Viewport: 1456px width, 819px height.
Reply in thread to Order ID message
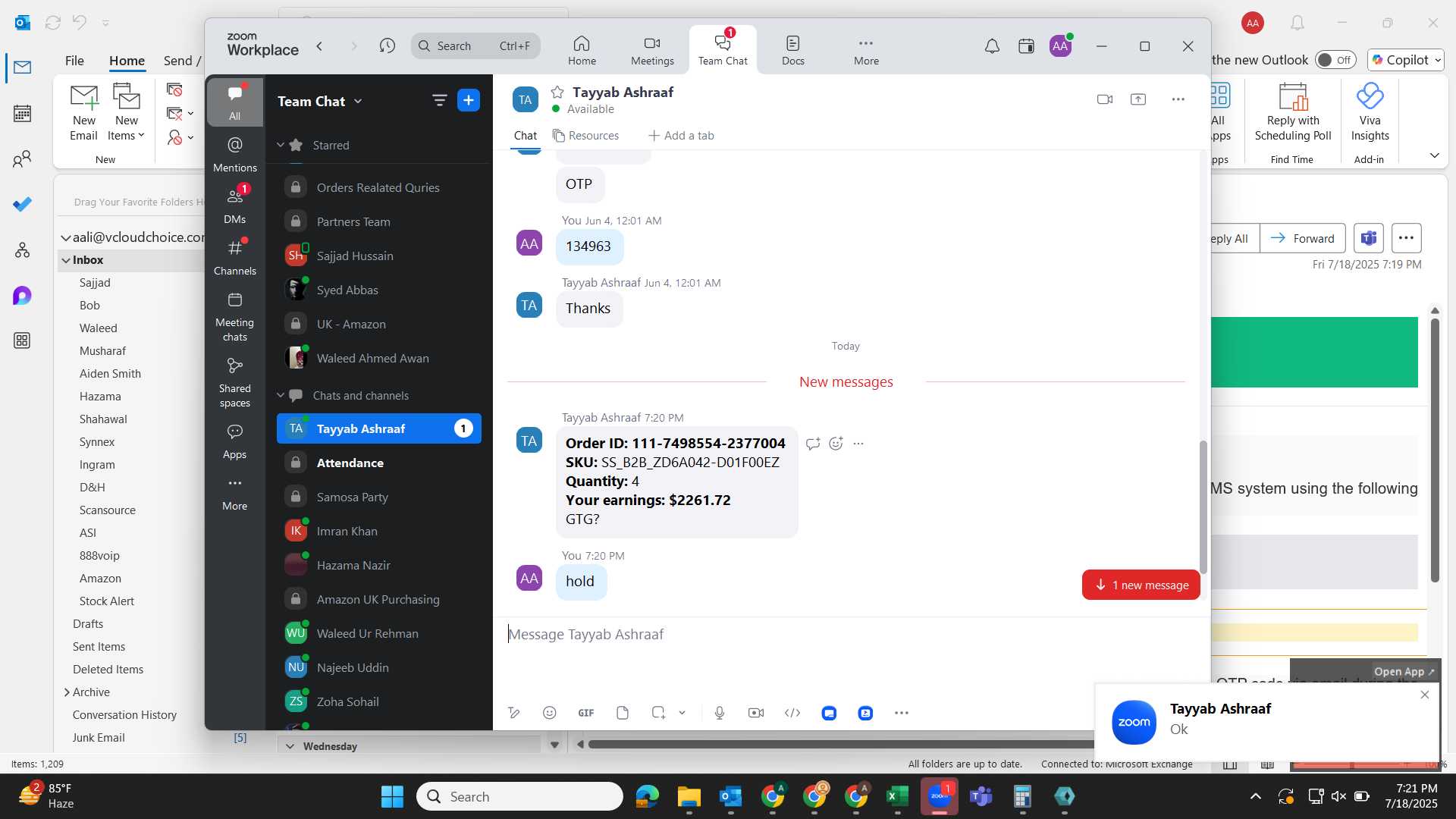point(813,444)
